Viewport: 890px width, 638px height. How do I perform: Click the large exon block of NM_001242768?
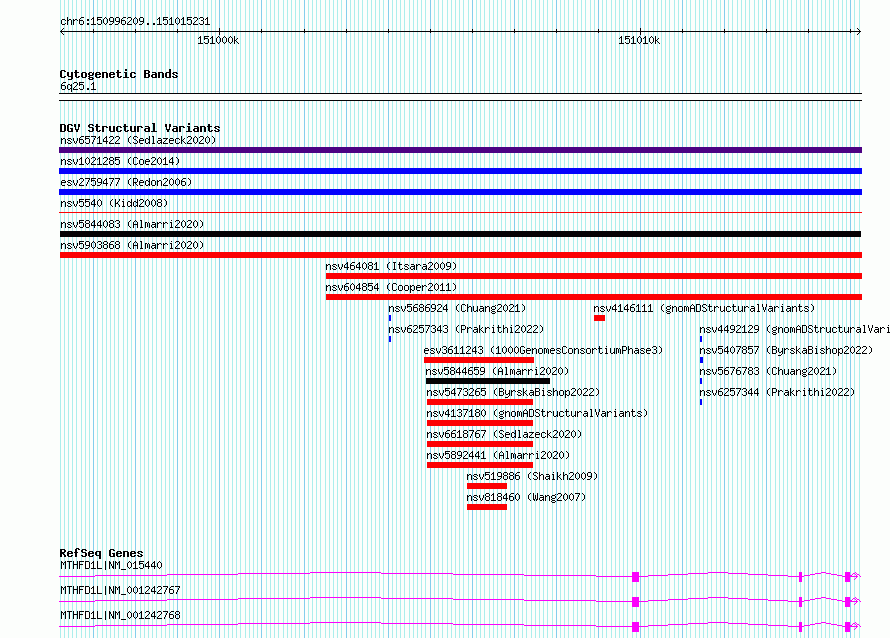[x=636, y=627]
